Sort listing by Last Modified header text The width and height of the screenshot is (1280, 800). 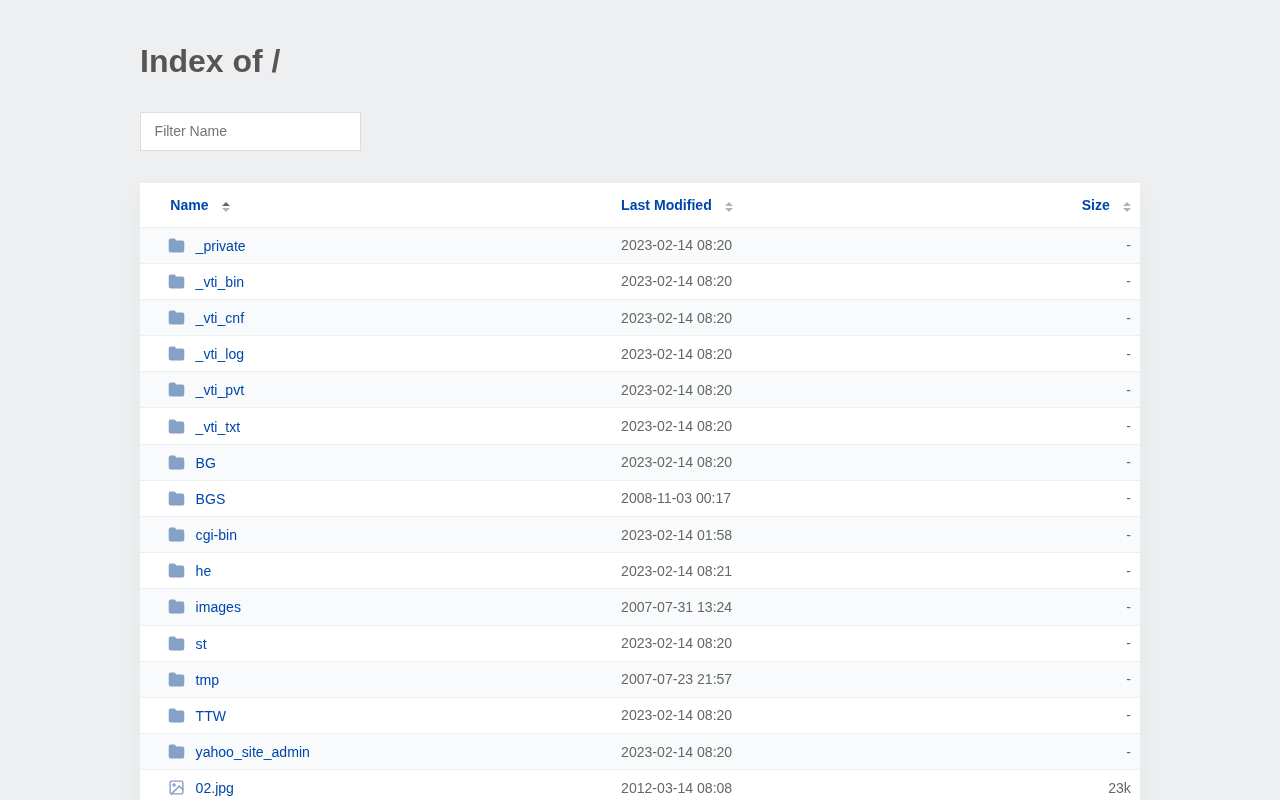[666, 205]
